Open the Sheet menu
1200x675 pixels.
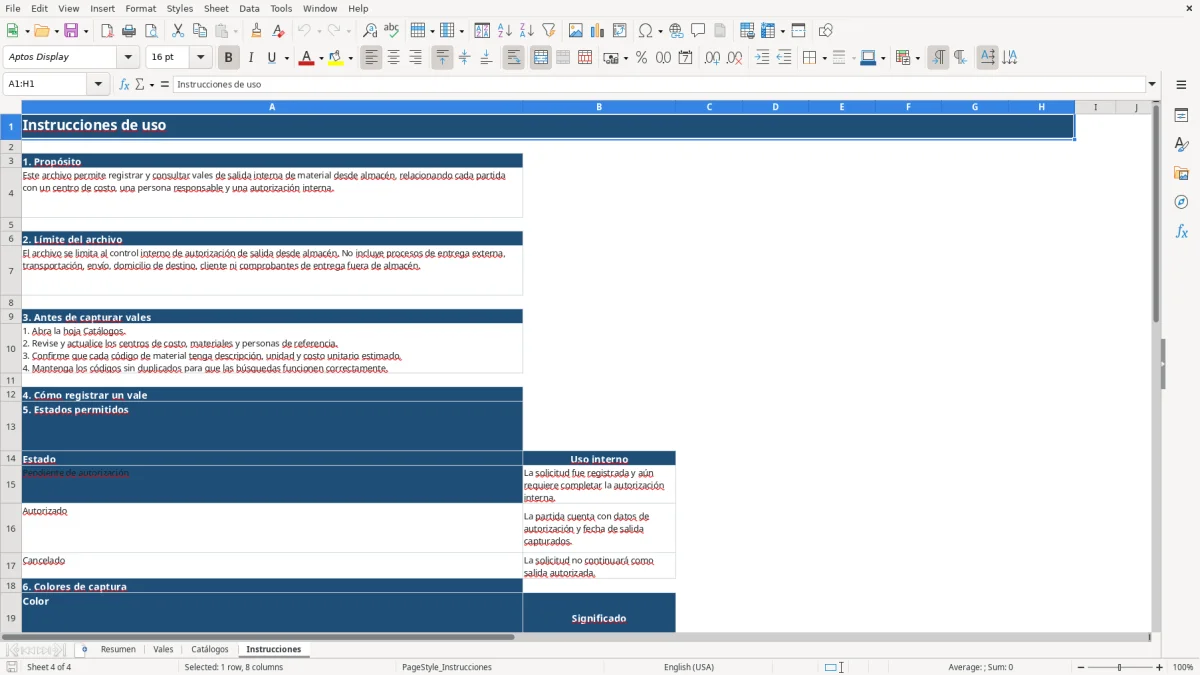217,8
